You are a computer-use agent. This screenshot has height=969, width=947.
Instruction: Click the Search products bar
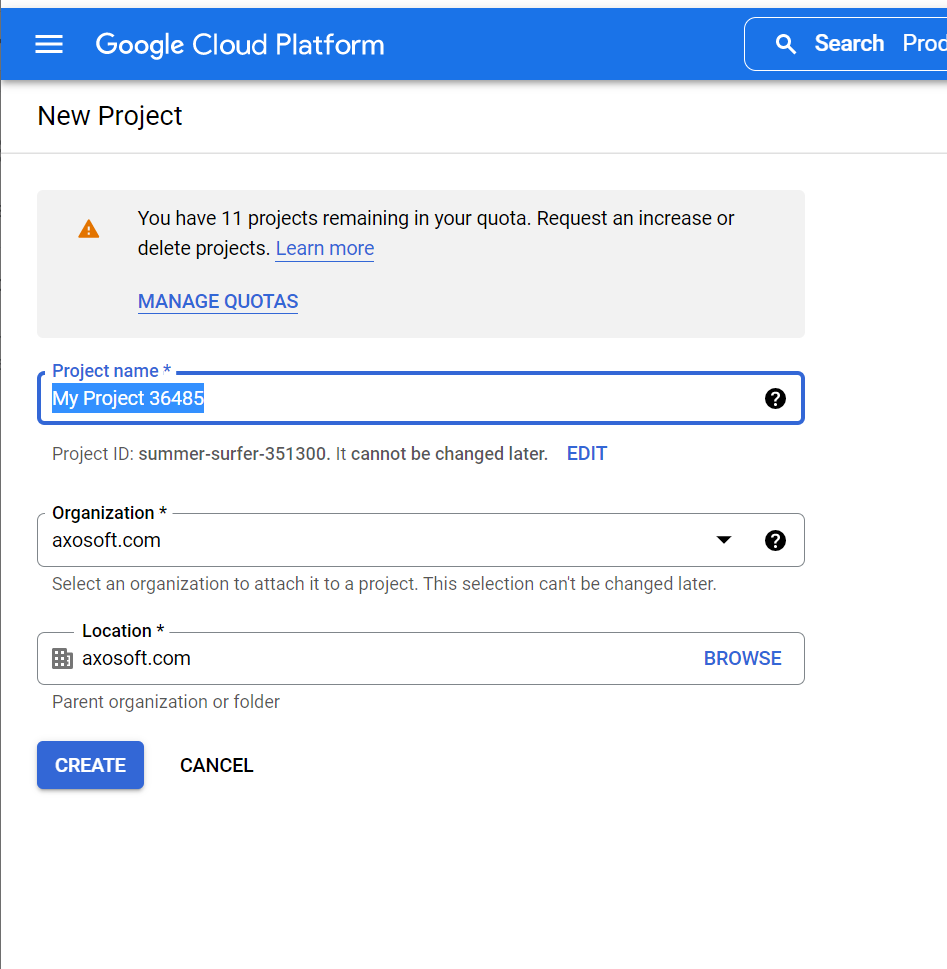click(846, 44)
